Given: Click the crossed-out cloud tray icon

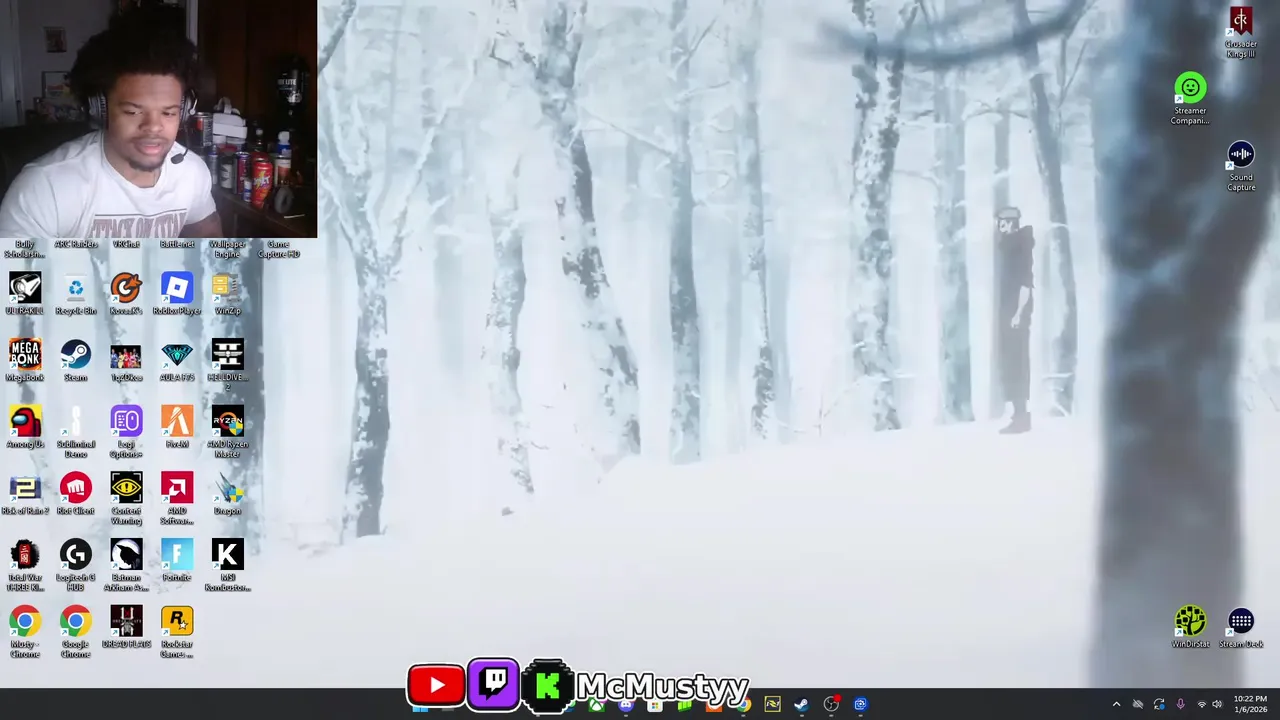Looking at the screenshot, I should (1138, 704).
